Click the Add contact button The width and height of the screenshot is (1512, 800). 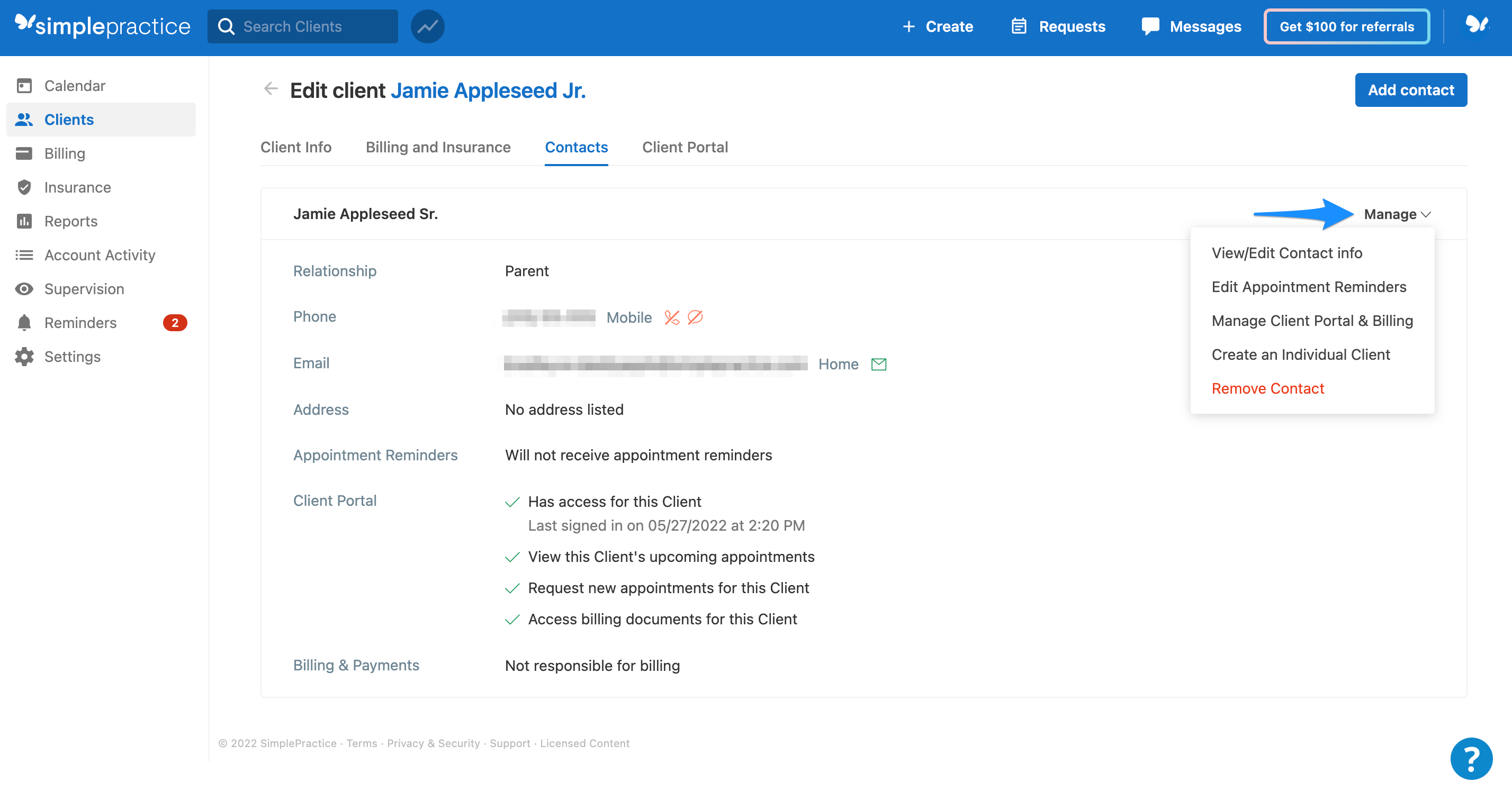pyautogui.click(x=1410, y=90)
